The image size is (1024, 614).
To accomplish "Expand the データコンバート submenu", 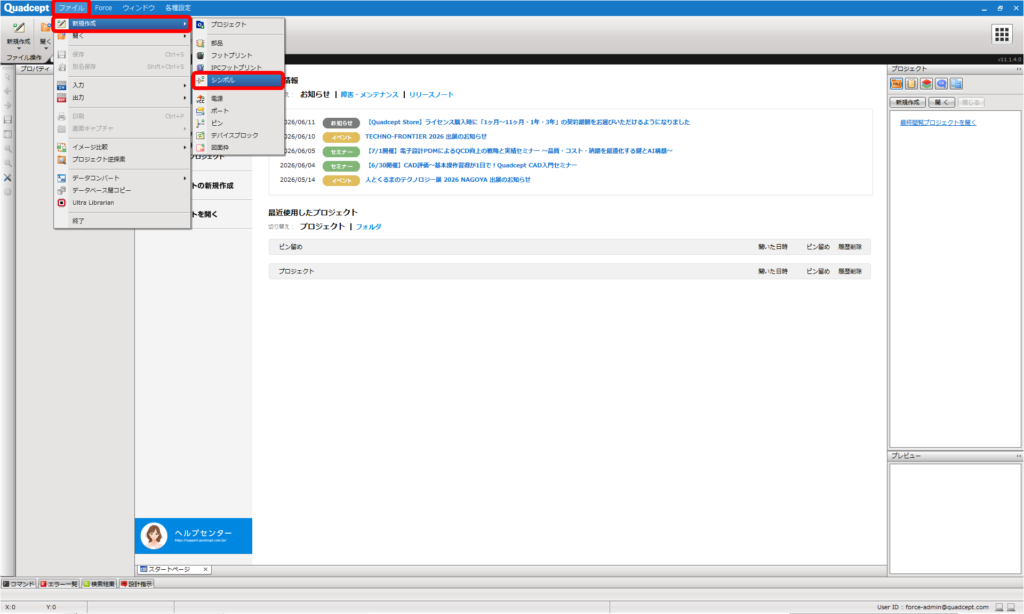I will pyautogui.click(x=122, y=178).
